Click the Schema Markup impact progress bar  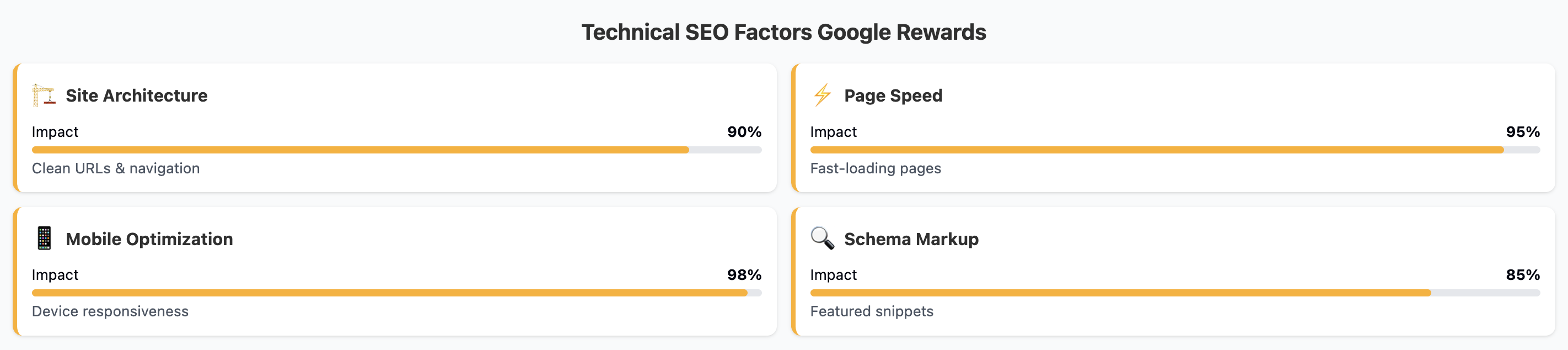point(1174,293)
